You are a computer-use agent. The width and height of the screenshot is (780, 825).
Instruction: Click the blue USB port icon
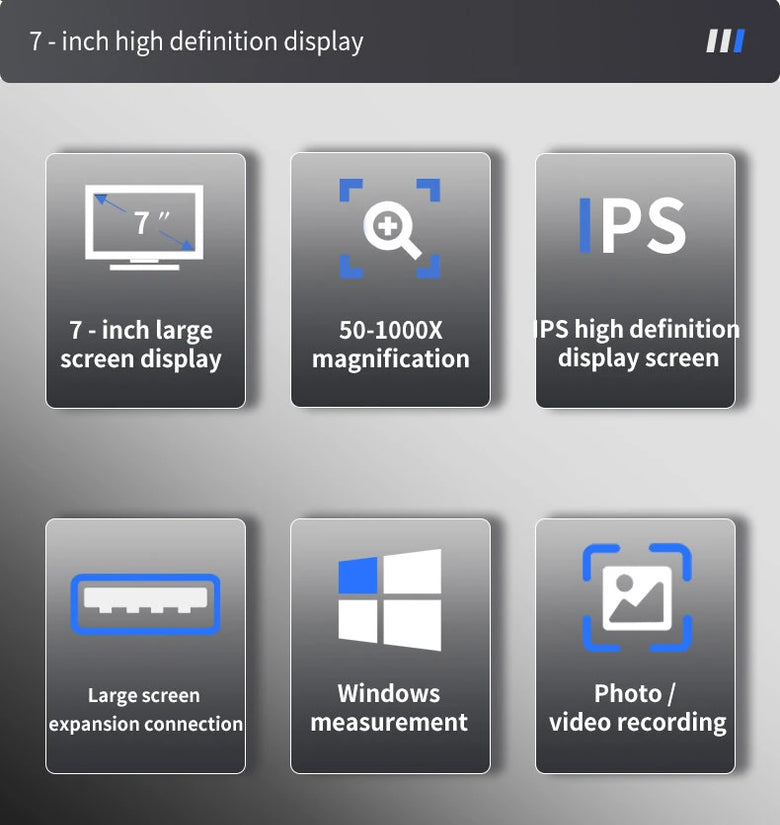[145, 603]
